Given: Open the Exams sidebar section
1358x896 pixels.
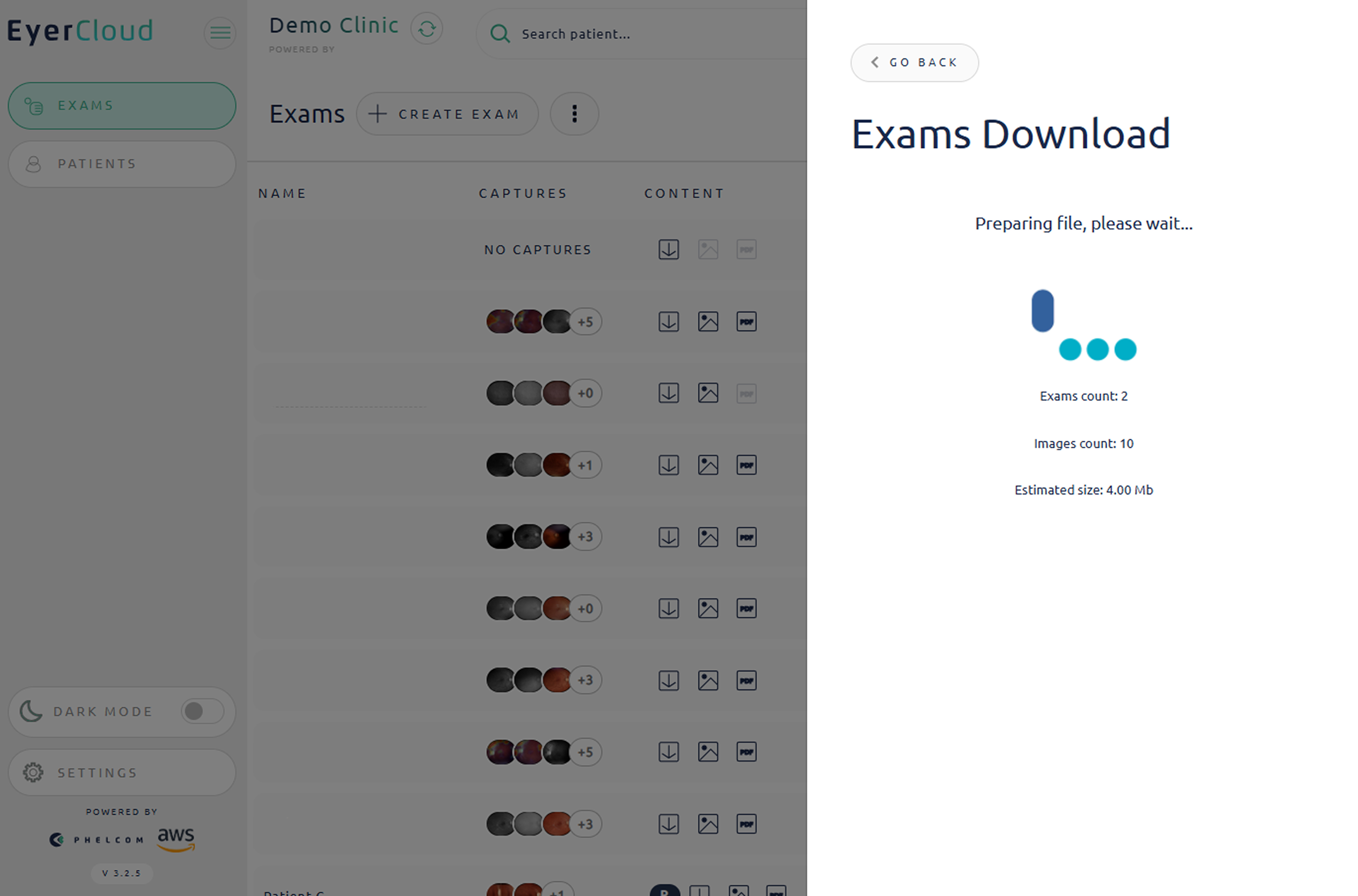Looking at the screenshot, I should (x=122, y=106).
